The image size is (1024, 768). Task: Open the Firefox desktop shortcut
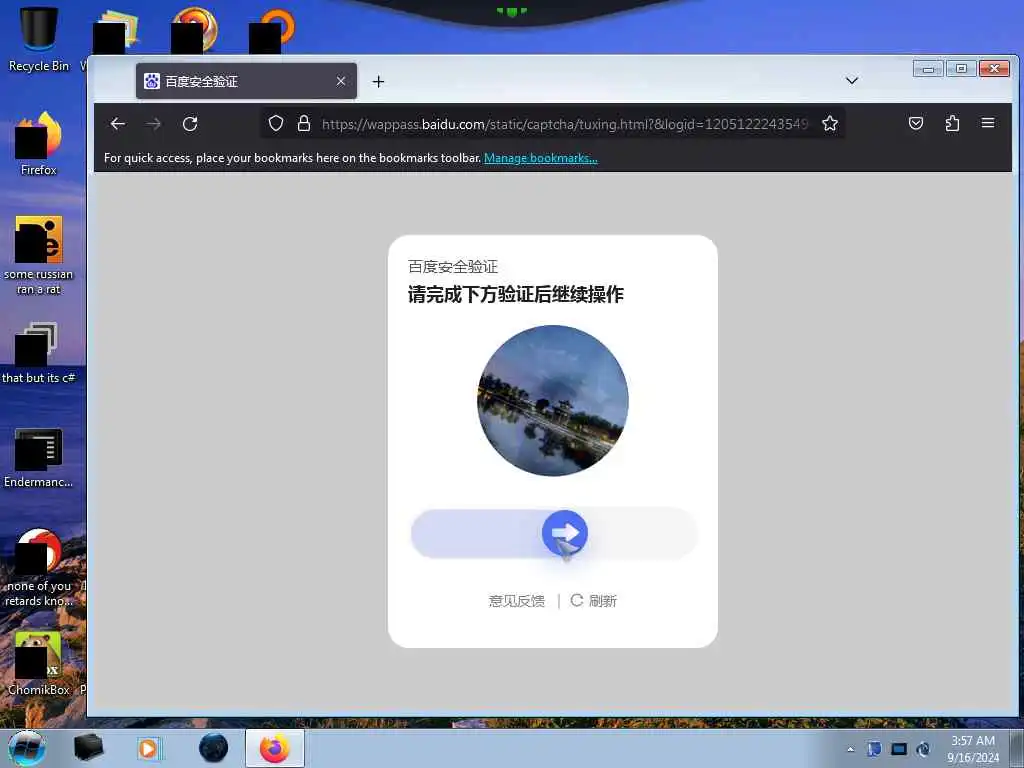coord(39,143)
